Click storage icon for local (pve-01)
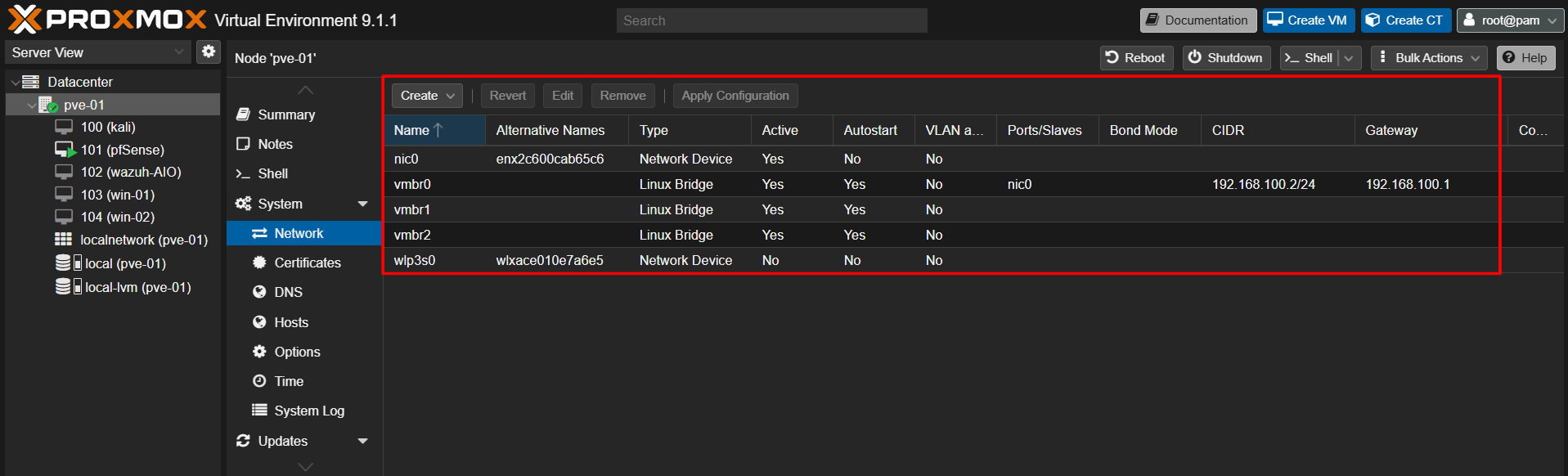The height and width of the screenshot is (476, 1568). (x=68, y=263)
